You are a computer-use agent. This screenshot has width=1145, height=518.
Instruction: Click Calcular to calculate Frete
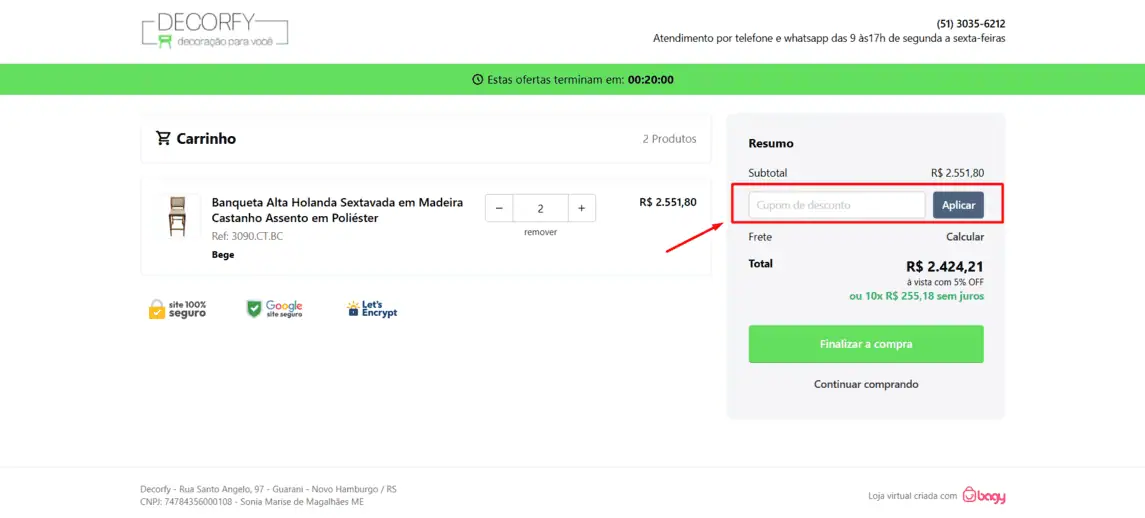point(965,237)
